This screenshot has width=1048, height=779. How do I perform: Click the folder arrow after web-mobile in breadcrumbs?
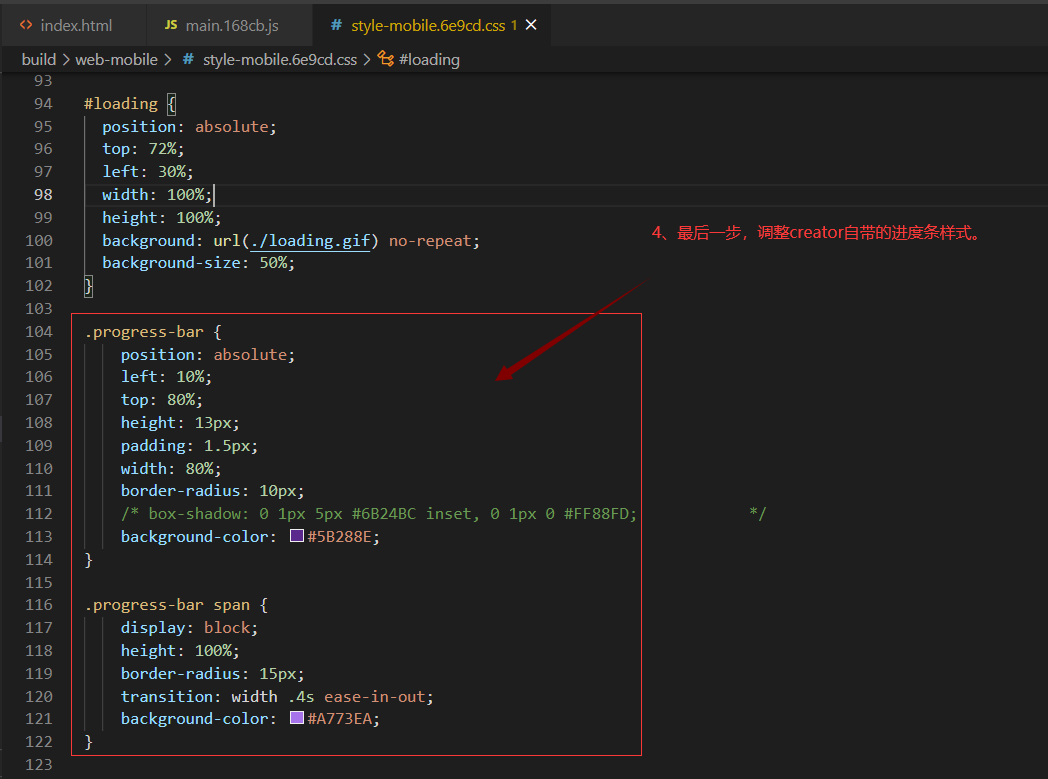pos(170,59)
